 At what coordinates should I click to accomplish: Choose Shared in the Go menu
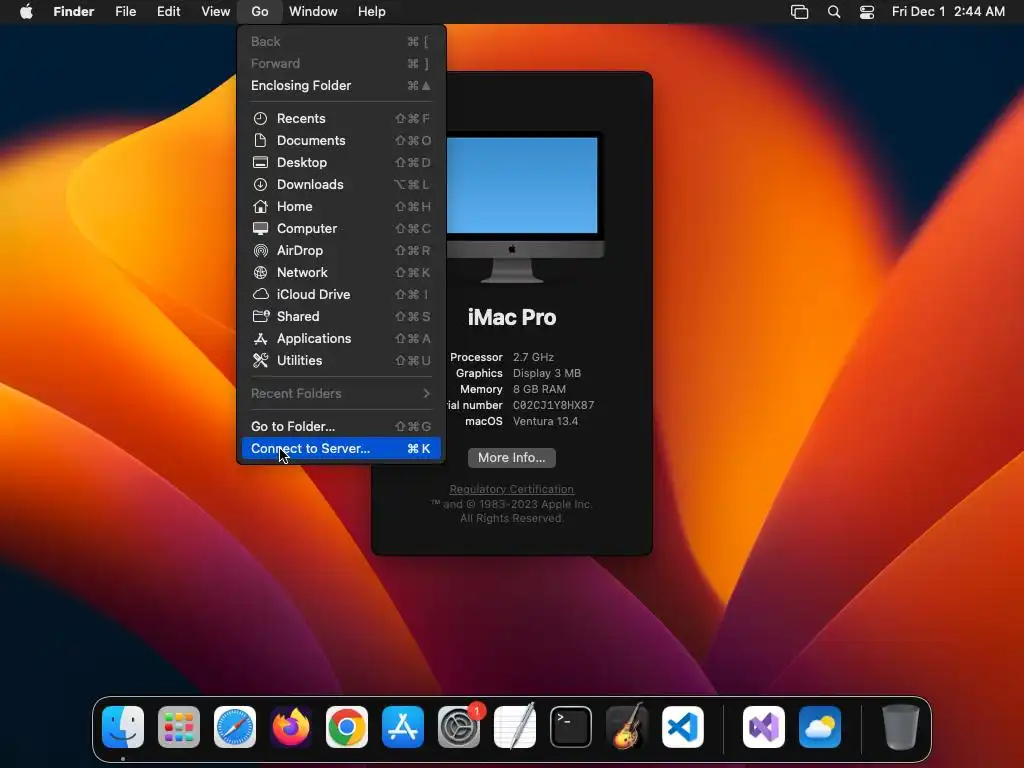pos(341,316)
